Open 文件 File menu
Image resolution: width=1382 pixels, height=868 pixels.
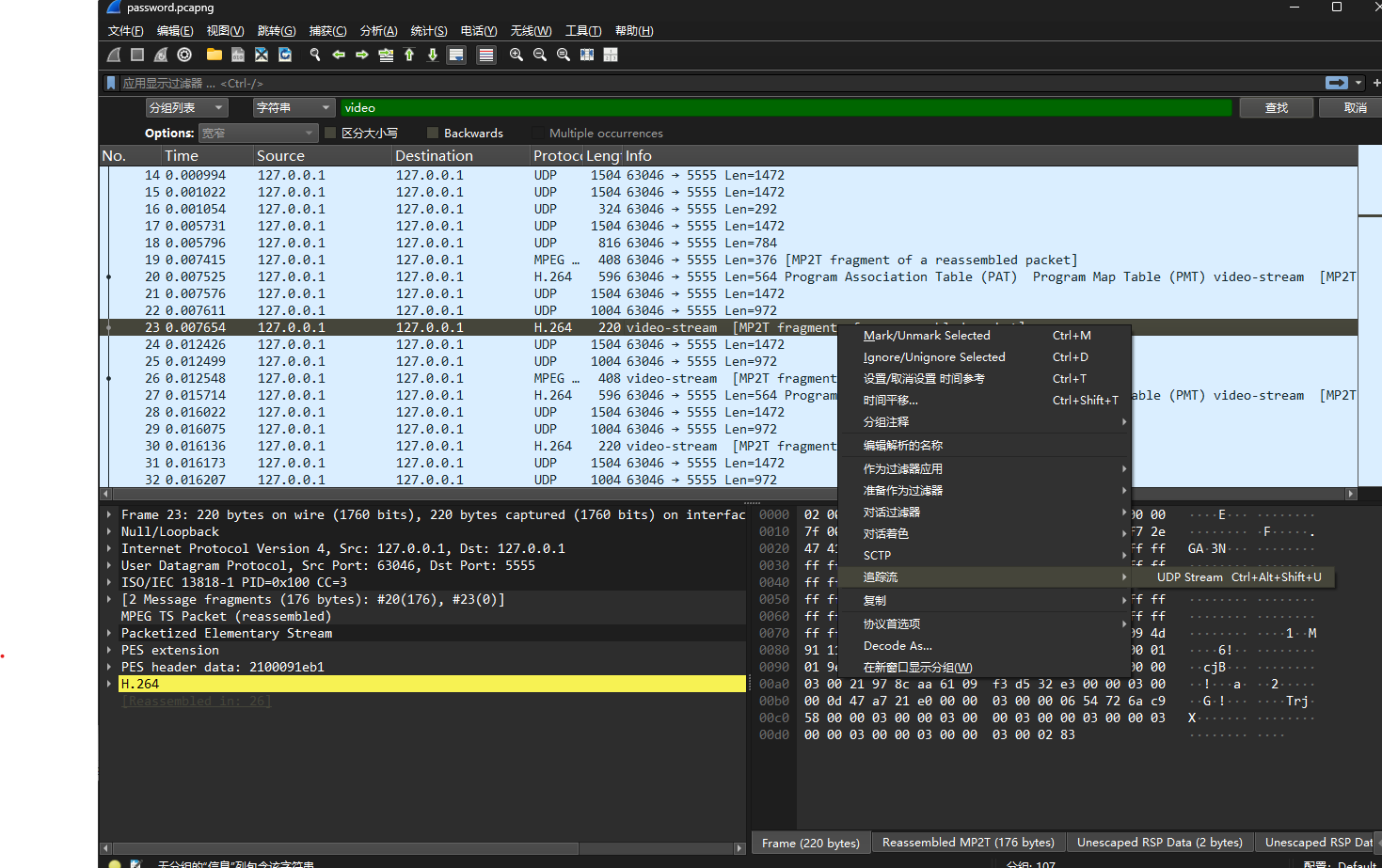[x=126, y=31]
